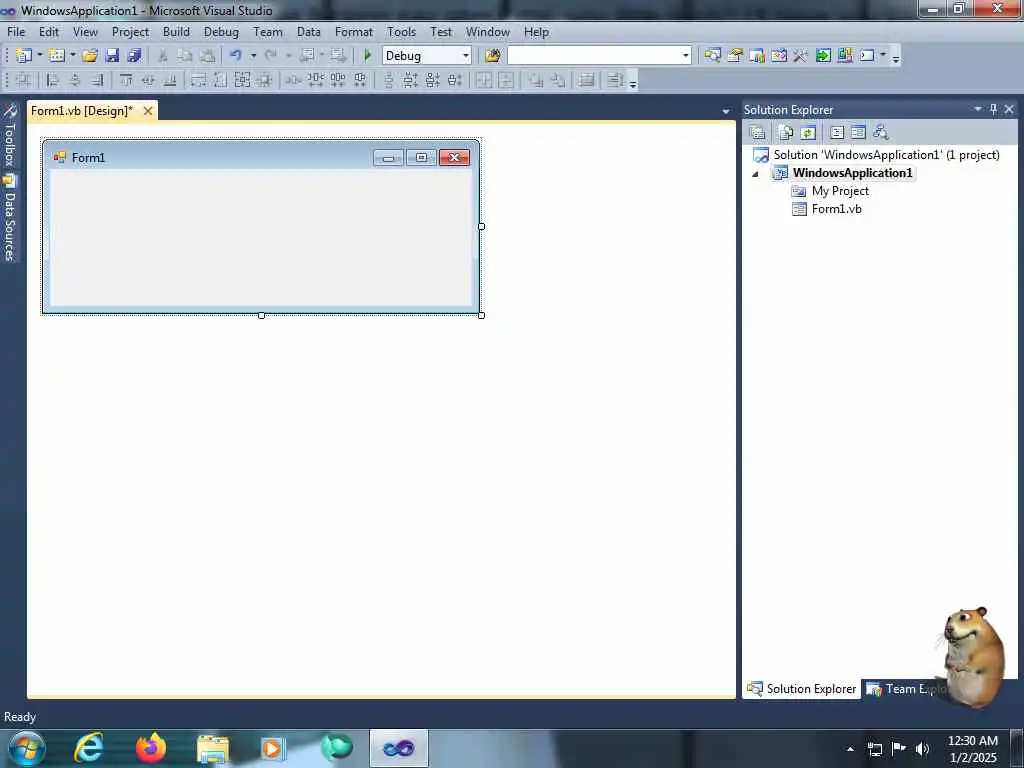Click the New Project toolbar icon
The width and height of the screenshot is (1024, 768).
pos(24,56)
